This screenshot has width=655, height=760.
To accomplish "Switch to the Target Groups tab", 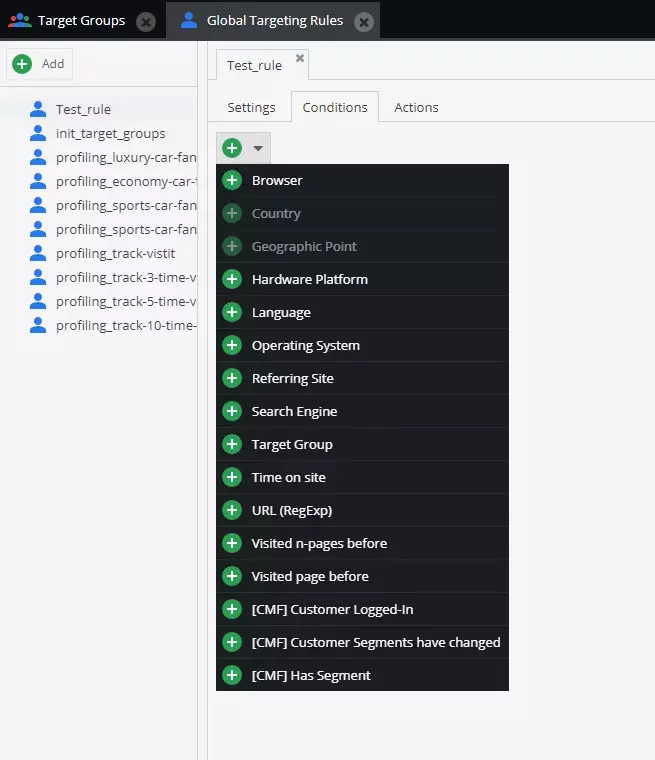I will [x=81, y=20].
